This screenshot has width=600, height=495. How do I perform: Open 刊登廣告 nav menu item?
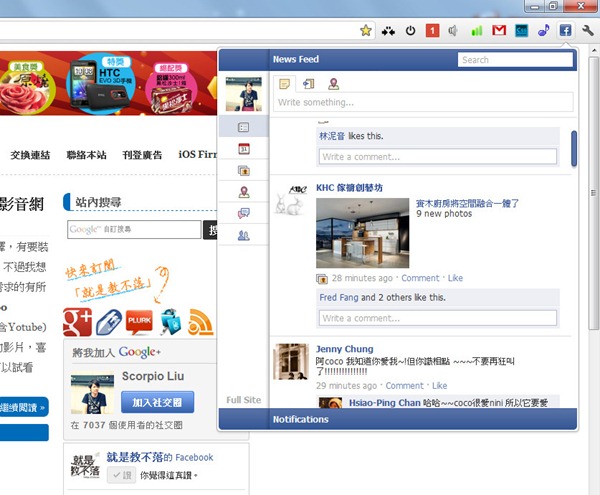[142, 155]
